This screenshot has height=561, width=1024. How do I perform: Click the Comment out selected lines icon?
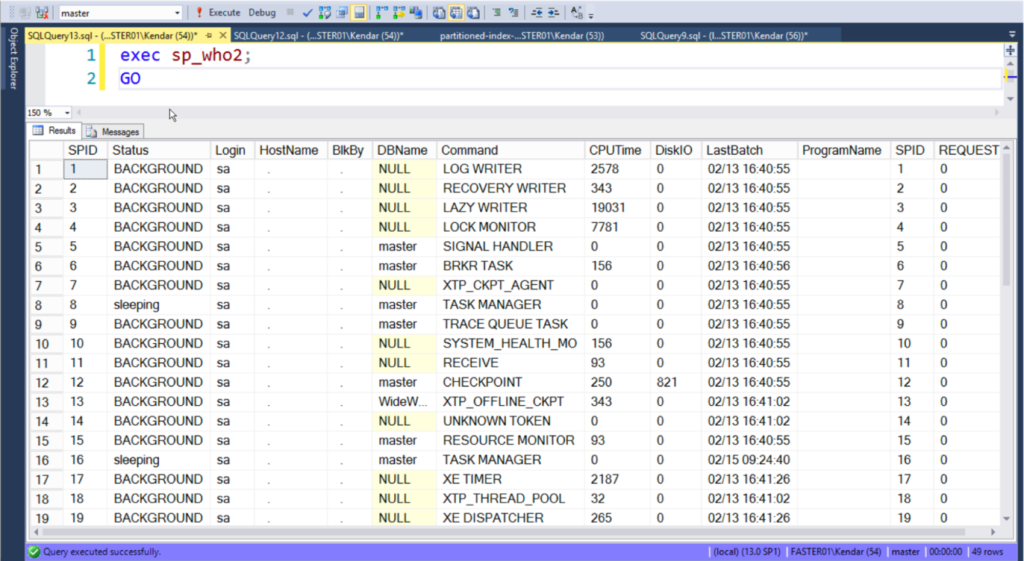point(496,13)
